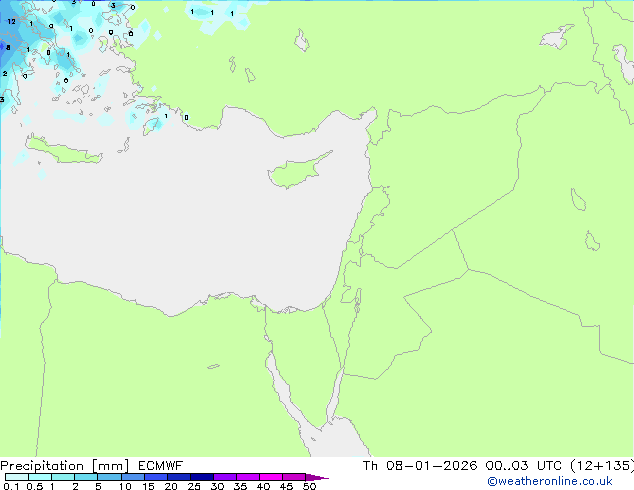Click the '35' legend scale label

[x=240, y=486]
